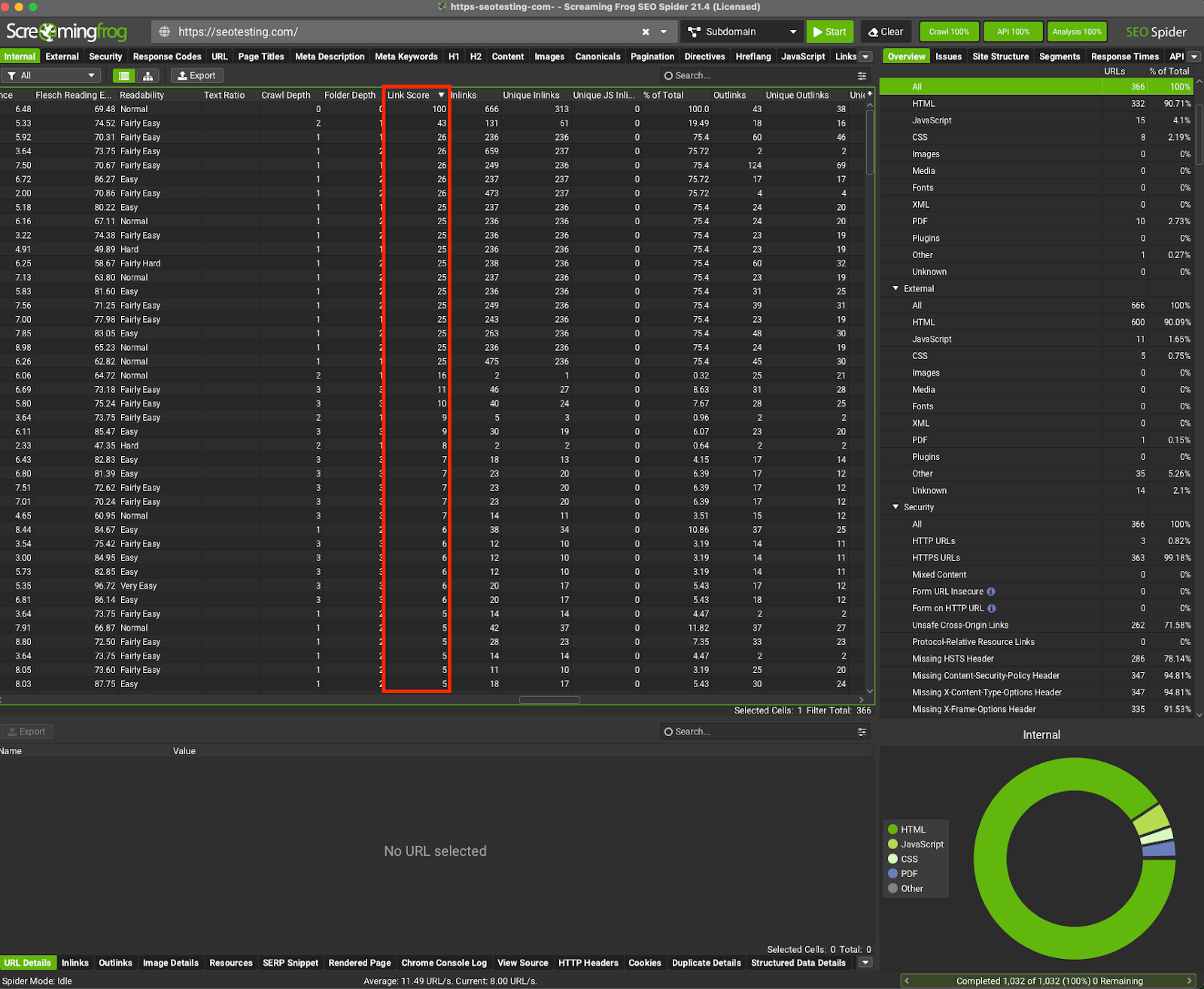Click the add column plus icon
This screenshot has height=989, width=1204.
coord(870,94)
